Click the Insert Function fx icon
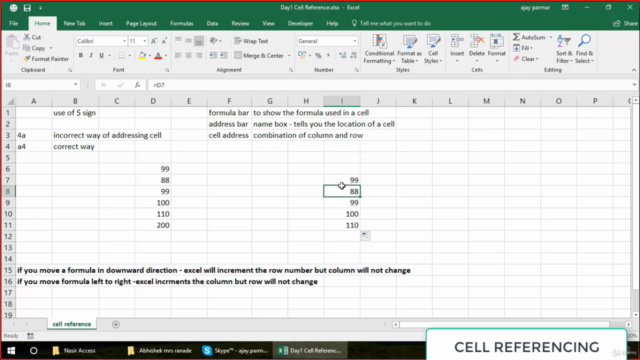640x360 pixels. pyautogui.click(x=137, y=85)
